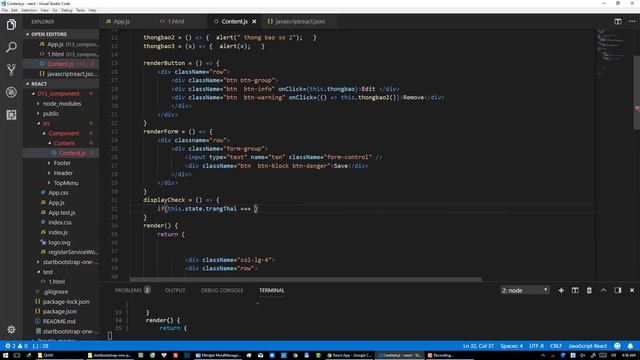This screenshot has height=360, width=640.
Task: Change language mode JavaScript React
Action: click(588, 346)
